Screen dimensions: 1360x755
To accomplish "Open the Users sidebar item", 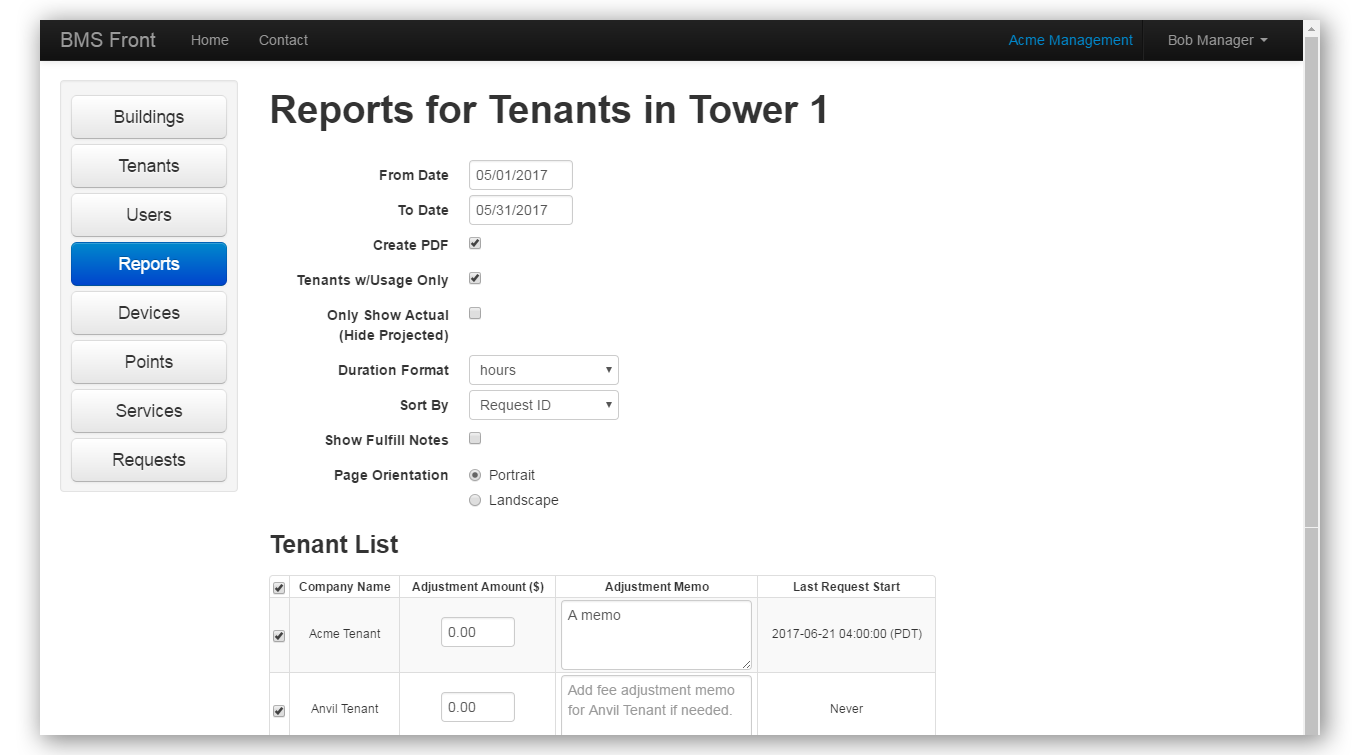I will pos(149,215).
